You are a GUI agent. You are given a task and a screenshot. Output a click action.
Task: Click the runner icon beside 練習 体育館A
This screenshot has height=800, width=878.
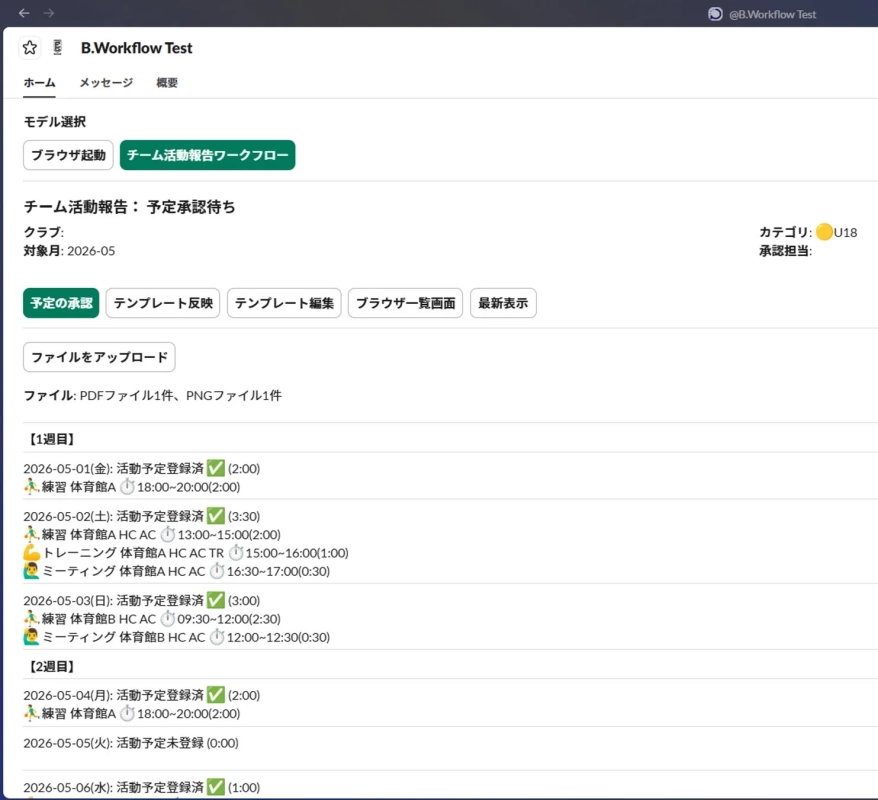click(x=30, y=487)
